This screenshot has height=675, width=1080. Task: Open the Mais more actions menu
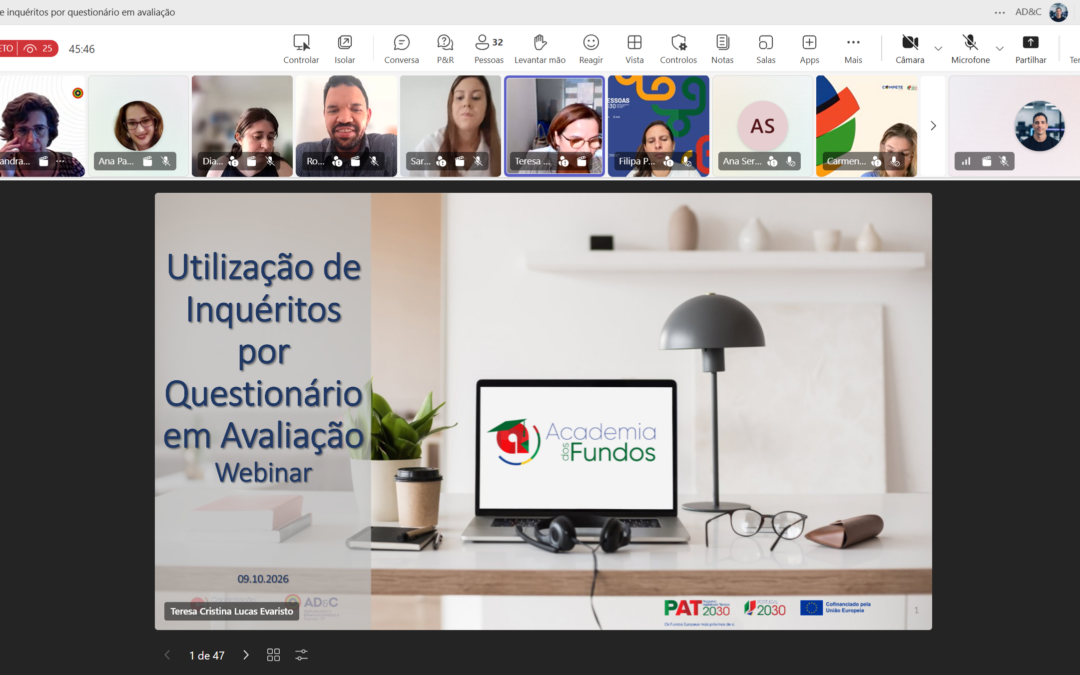coord(853,49)
